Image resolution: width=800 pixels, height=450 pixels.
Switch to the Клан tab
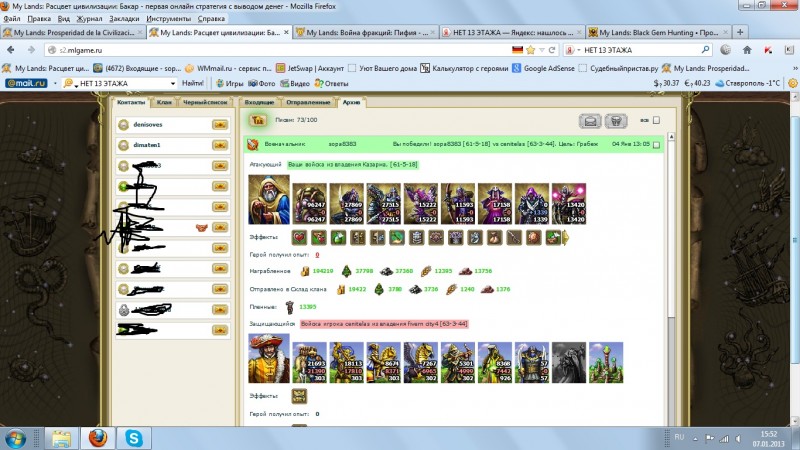coord(163,102)
